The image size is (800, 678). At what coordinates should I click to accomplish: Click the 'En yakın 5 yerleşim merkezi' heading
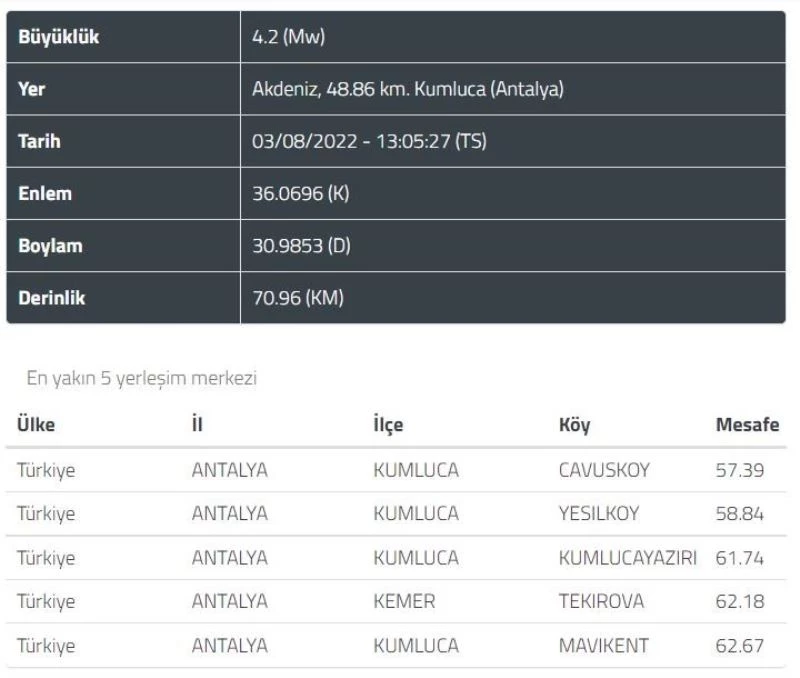click(x=136, y=379)
